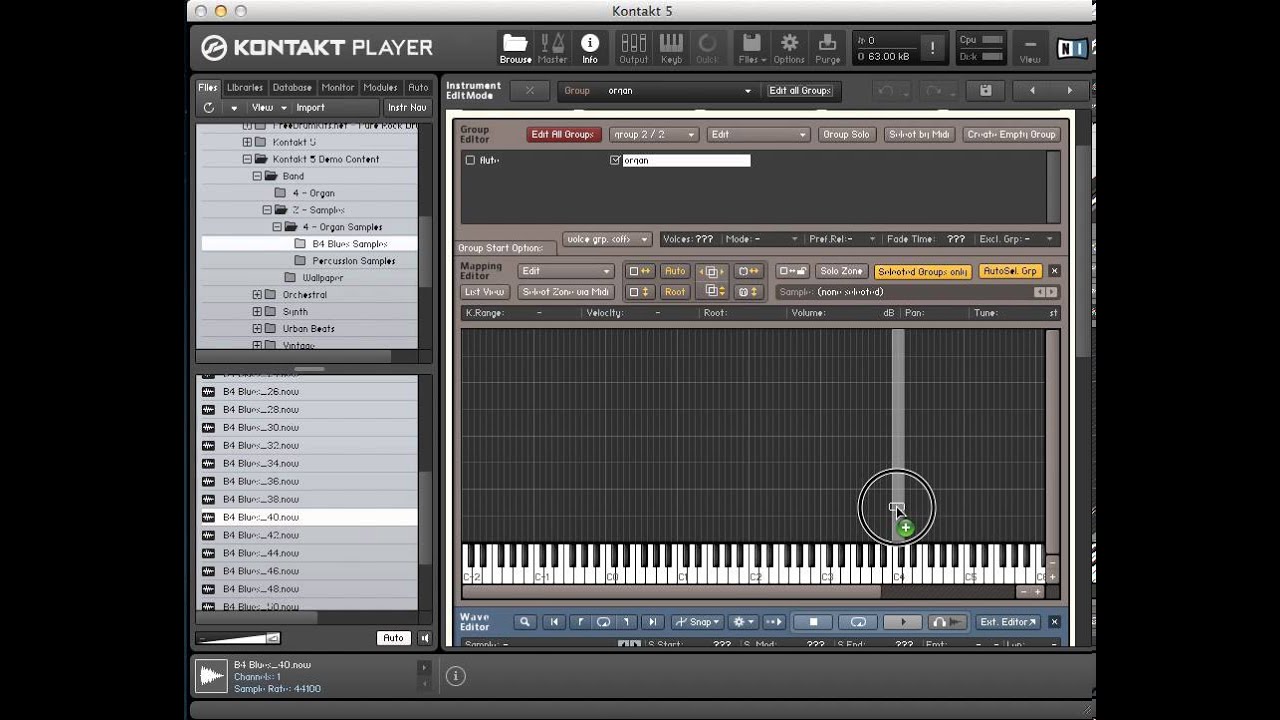Toggle the Info pane icon

(x=590, y=47)
